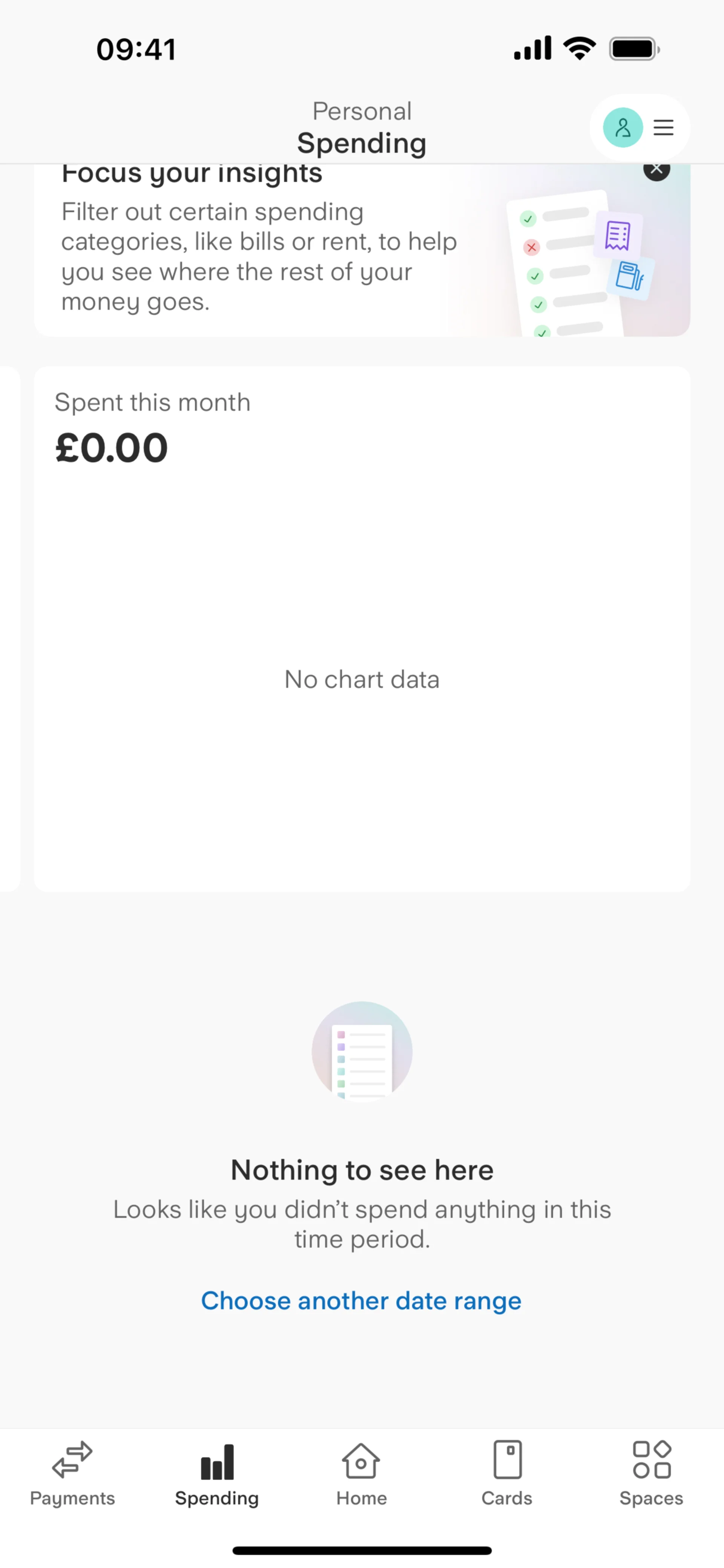Dismiss the Focus your insights card
The width and height of the screenshot is (724, 1568).
(657, 170)
